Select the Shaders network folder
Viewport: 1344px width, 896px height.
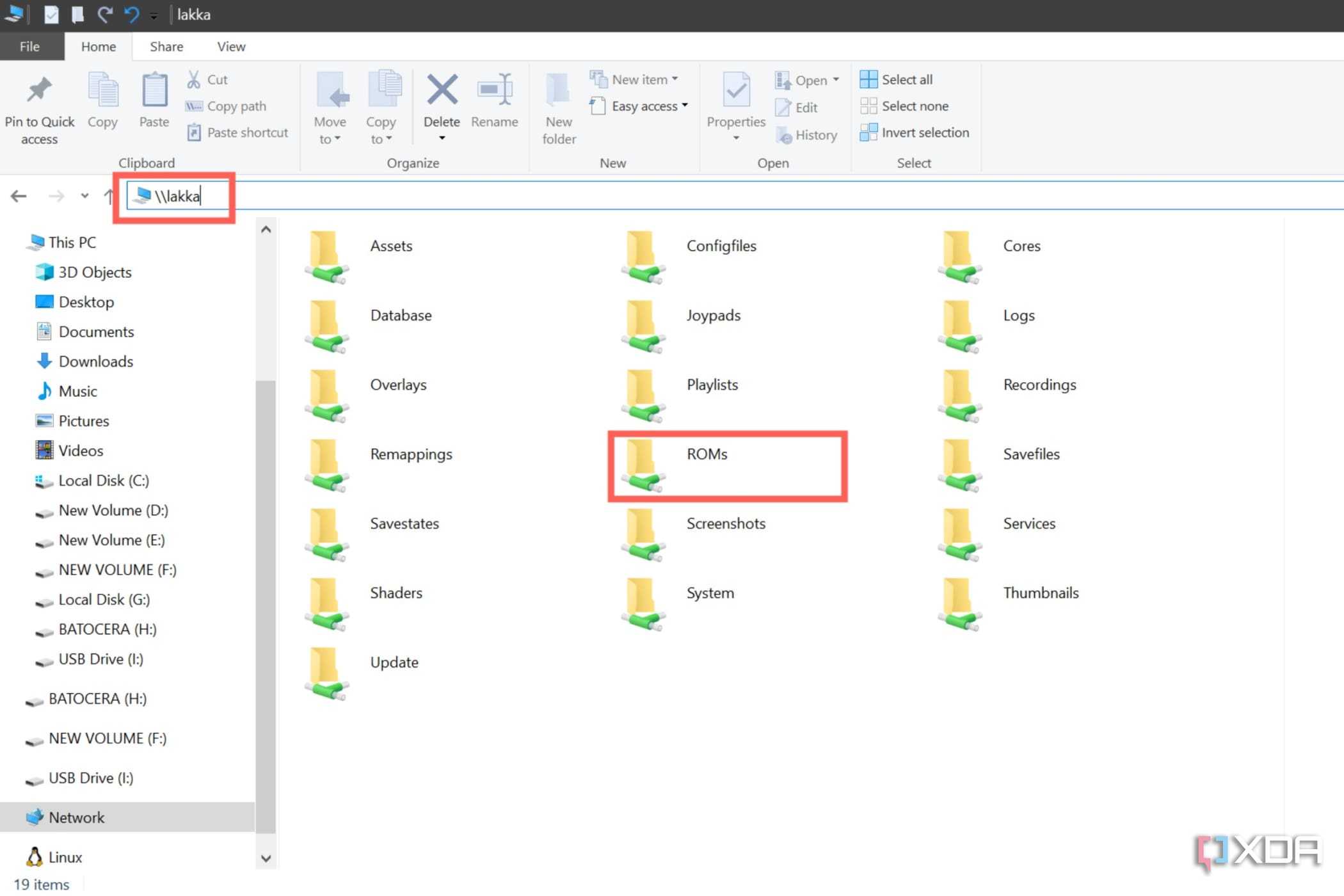click(x=365, y=604)
